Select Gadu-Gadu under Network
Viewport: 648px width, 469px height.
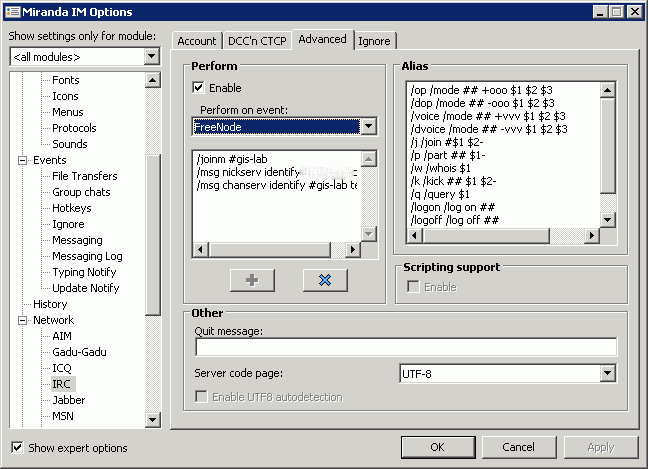(79, 352)
